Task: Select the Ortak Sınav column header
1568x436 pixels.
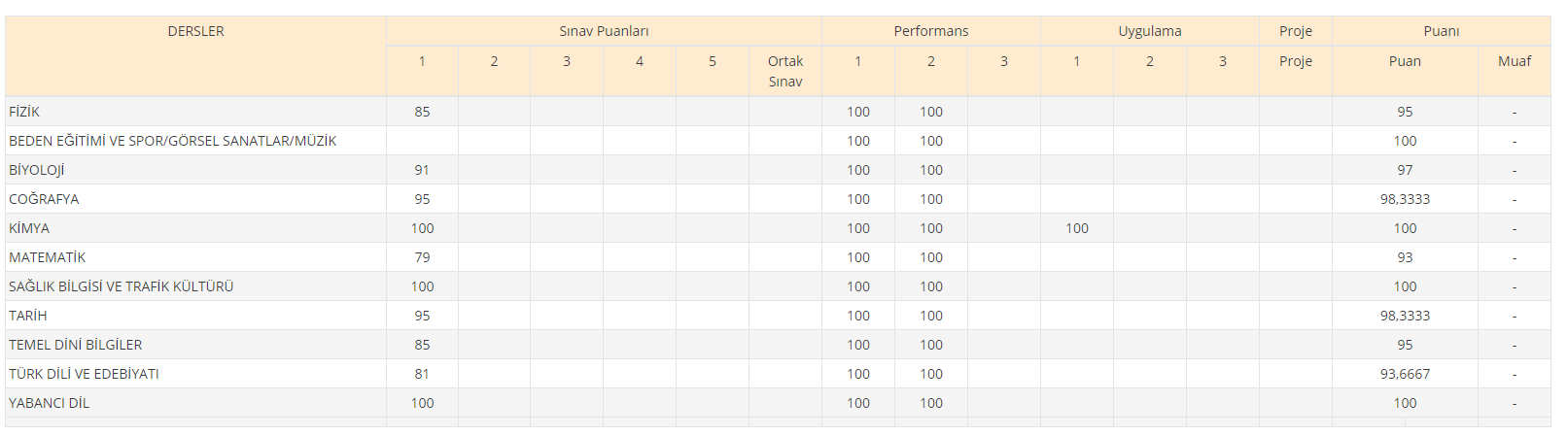Action: pyautogui.click(x=784, y=71)
